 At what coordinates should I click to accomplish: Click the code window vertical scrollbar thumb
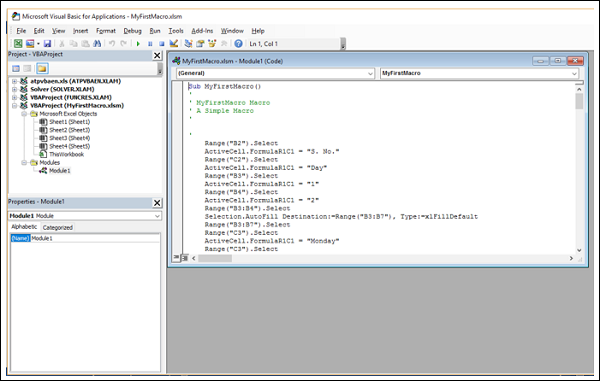[x=579, y=101]
